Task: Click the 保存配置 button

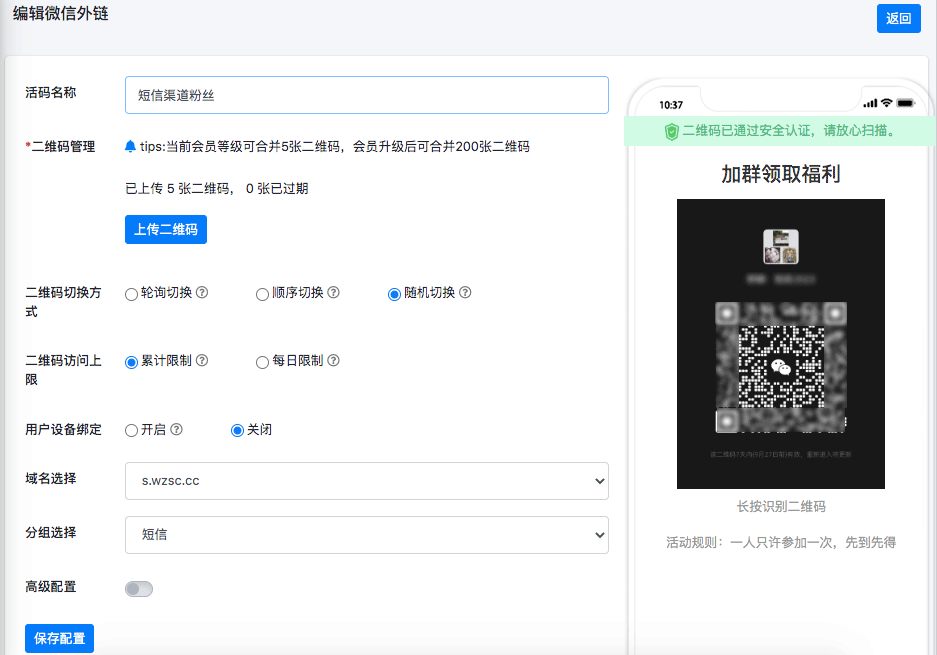Action: click(60, 638)
